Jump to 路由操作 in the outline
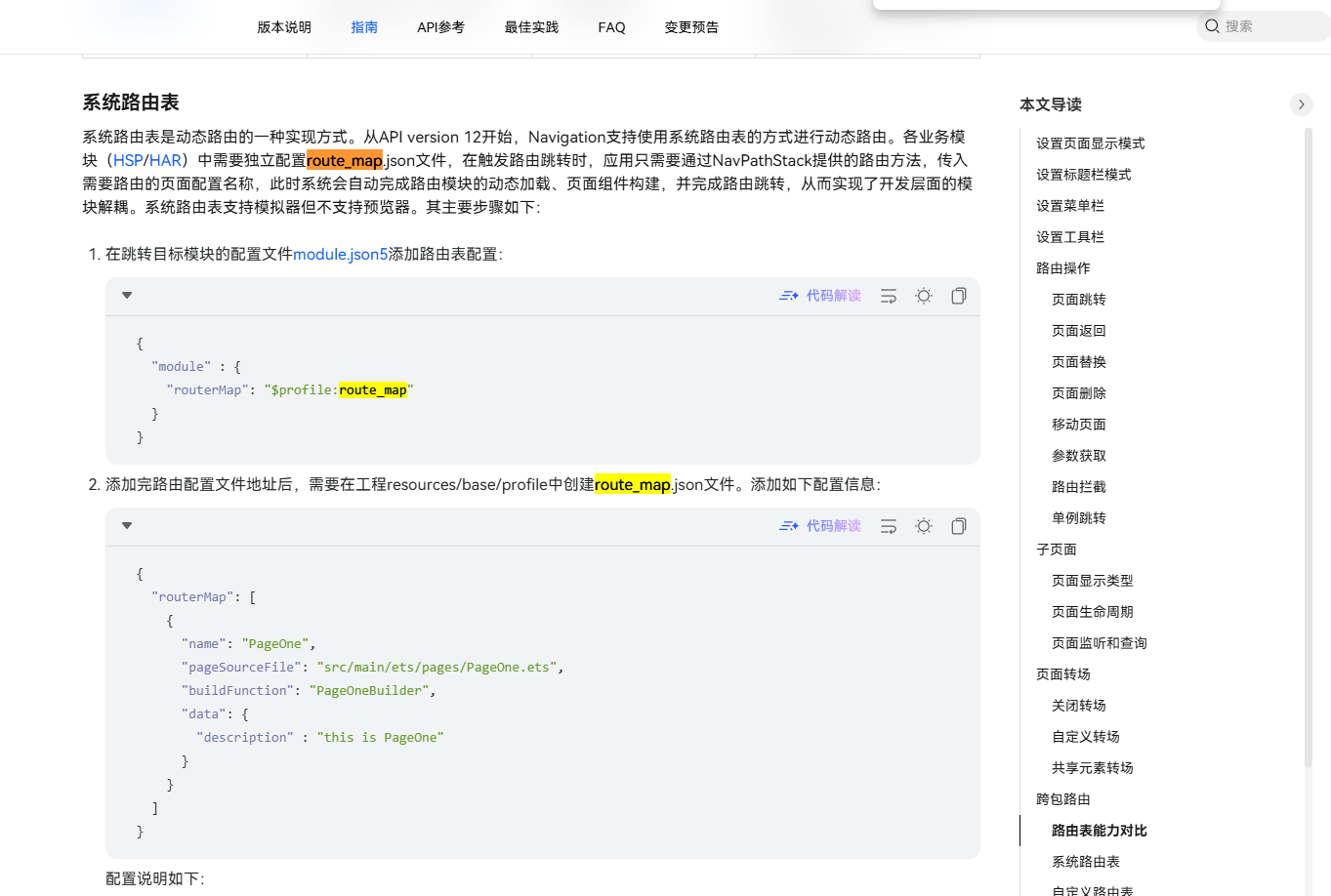Screen dimensions: 1331x896 (1062, 268)
